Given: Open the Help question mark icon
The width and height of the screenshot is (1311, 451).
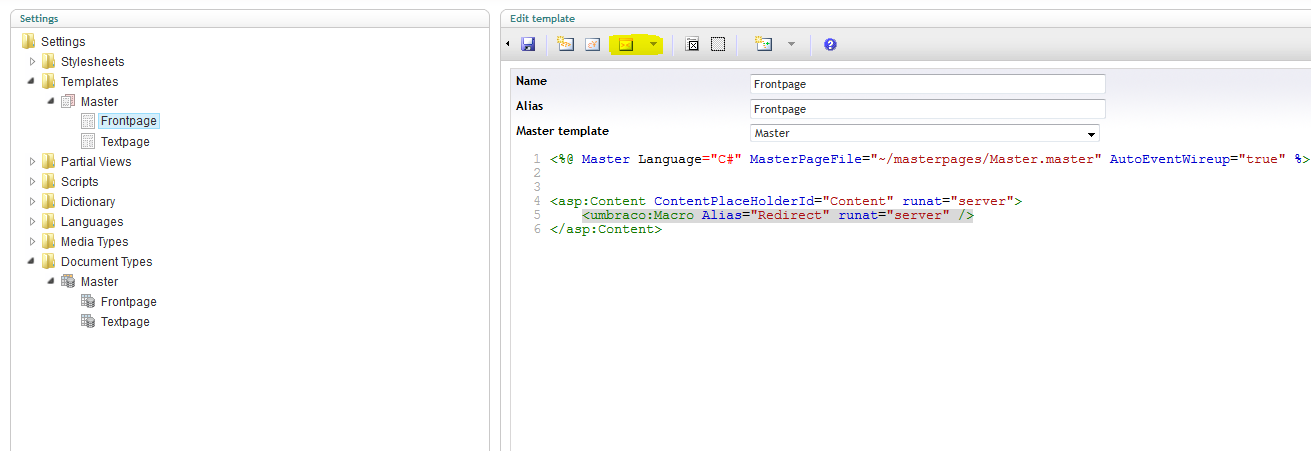Looking at the screenshot, I should click(x=830, y=44).
